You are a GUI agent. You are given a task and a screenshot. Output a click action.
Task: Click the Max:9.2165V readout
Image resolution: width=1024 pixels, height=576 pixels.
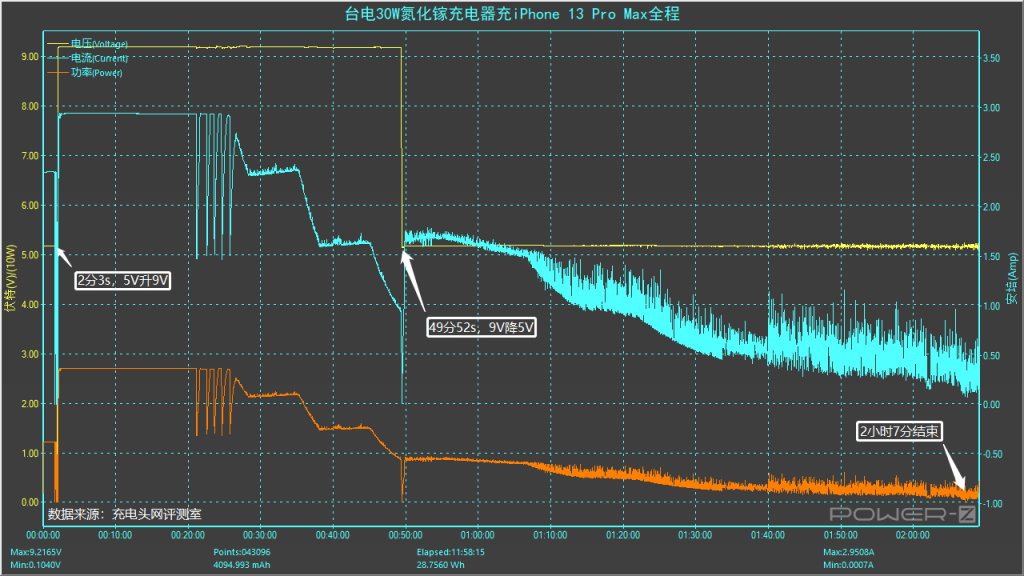[x=36, y=552]
